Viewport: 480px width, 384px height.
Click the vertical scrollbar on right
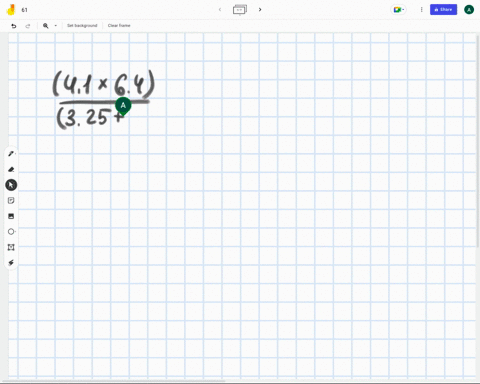pos(478,140)
